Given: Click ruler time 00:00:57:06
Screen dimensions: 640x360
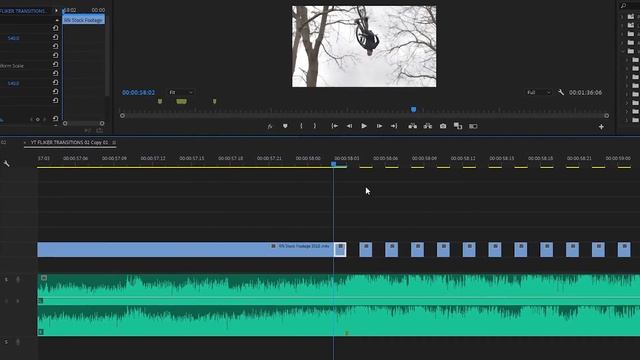Looking at the screenshot, I should click(x=76, y=158).
